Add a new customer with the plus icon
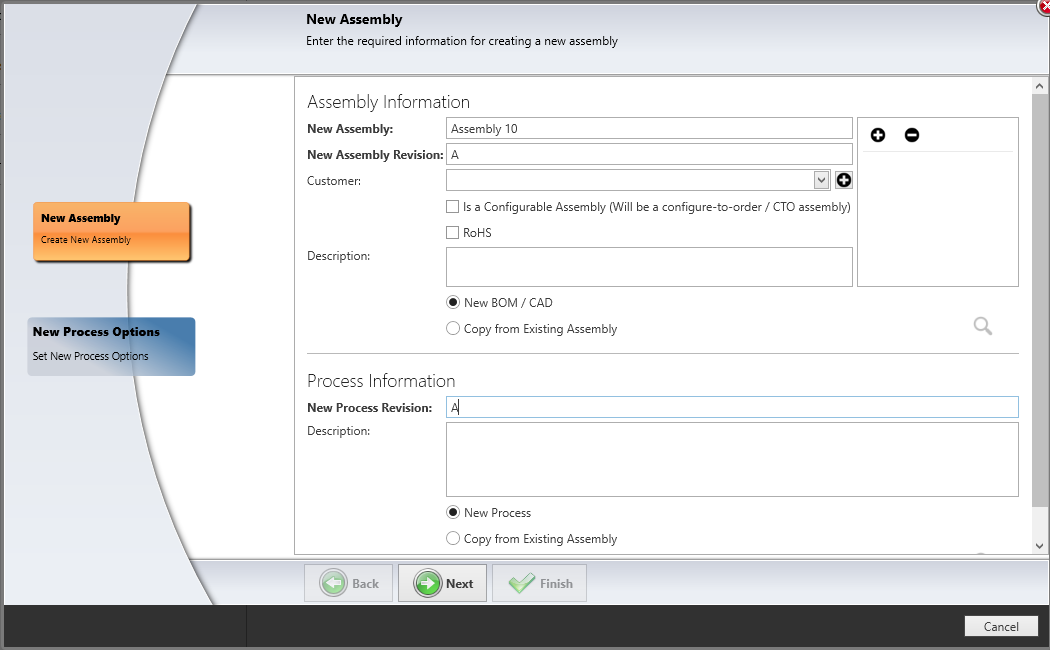 point(843,179)
